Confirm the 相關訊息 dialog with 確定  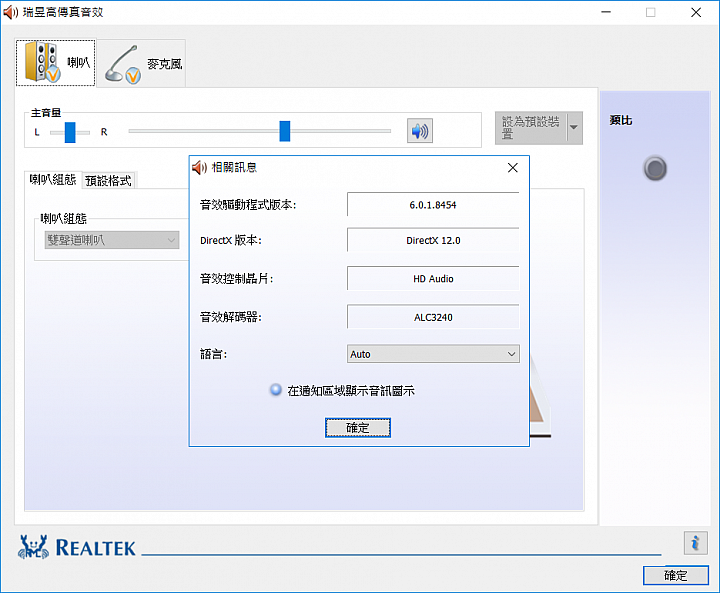(x=358, y=428)
